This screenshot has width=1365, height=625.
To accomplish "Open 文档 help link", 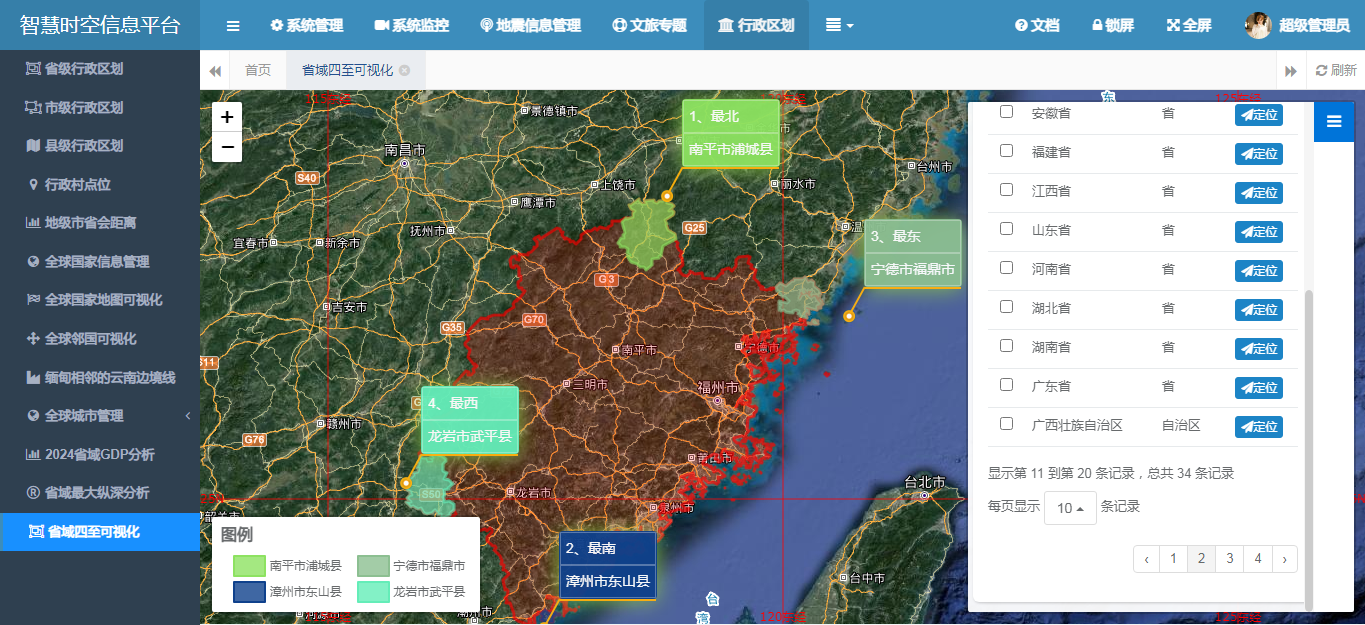I will click(1037, 25).
